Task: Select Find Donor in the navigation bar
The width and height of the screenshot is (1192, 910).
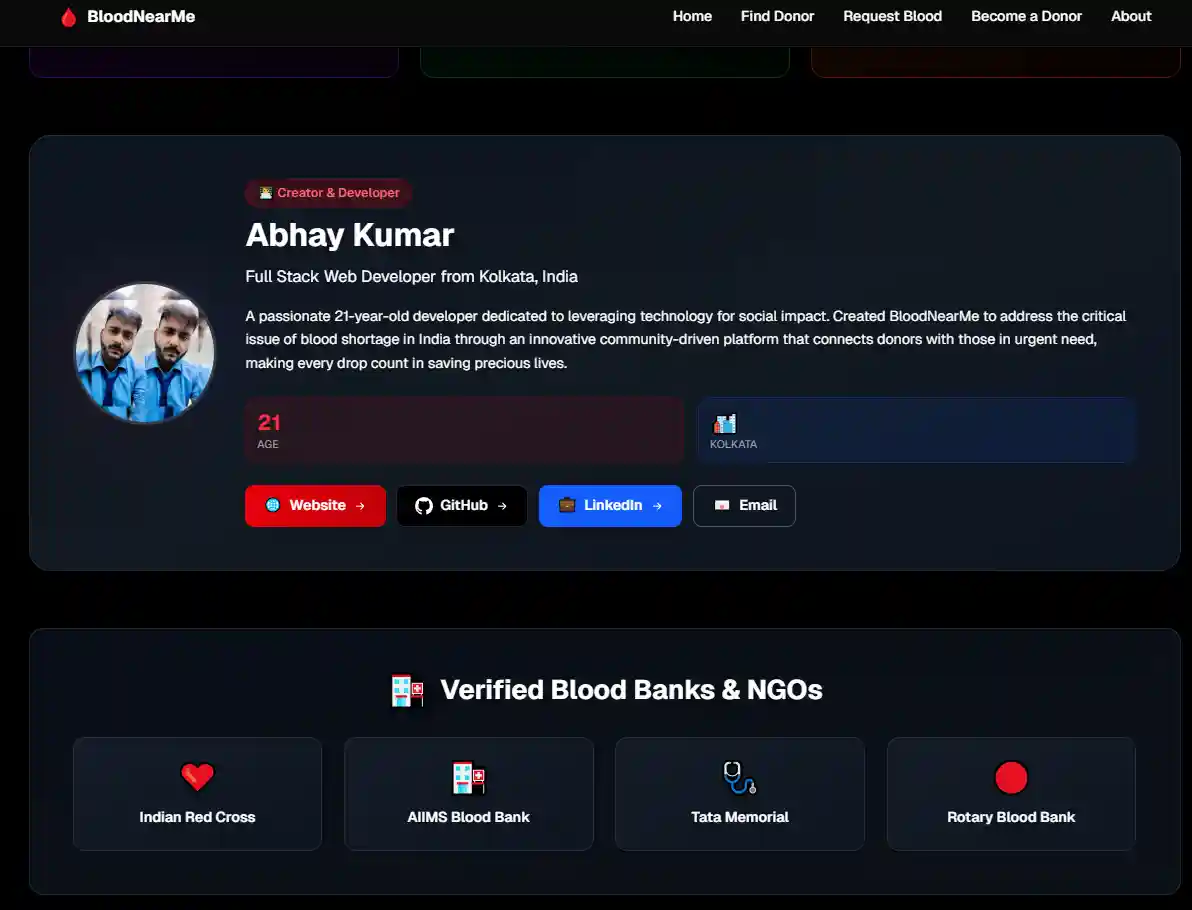Action: [x=778, y=16]
